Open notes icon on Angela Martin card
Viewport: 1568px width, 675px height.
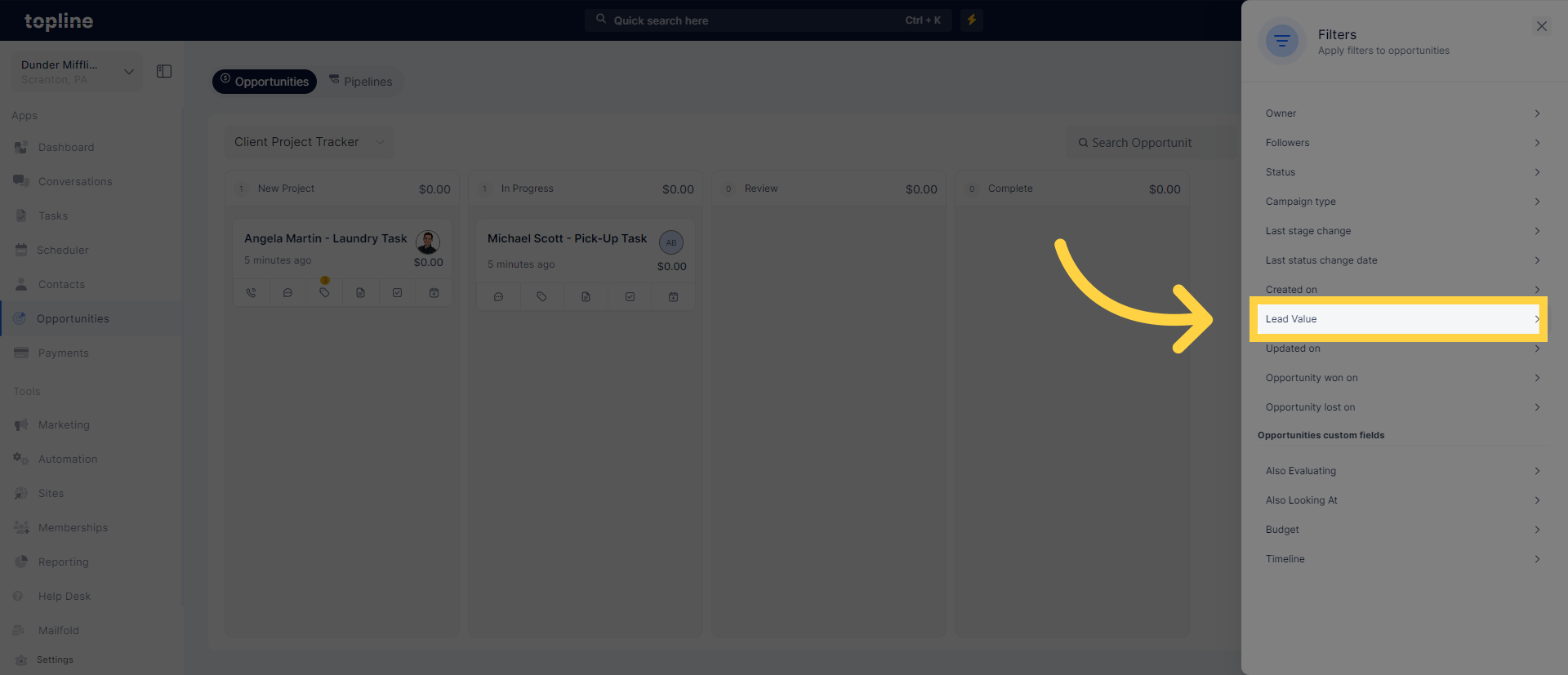[360, 293]
